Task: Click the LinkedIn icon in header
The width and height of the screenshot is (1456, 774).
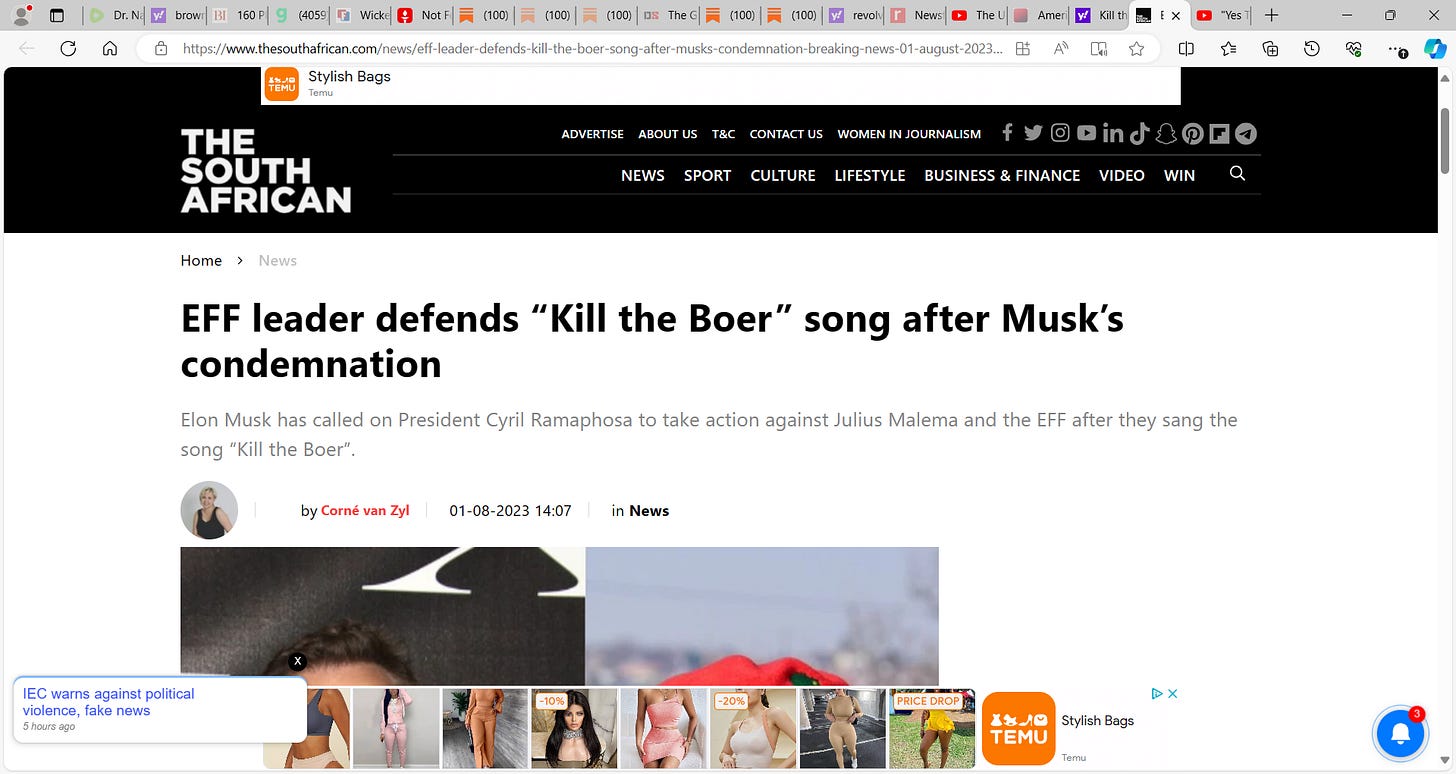Action: tap(1112, 133)
